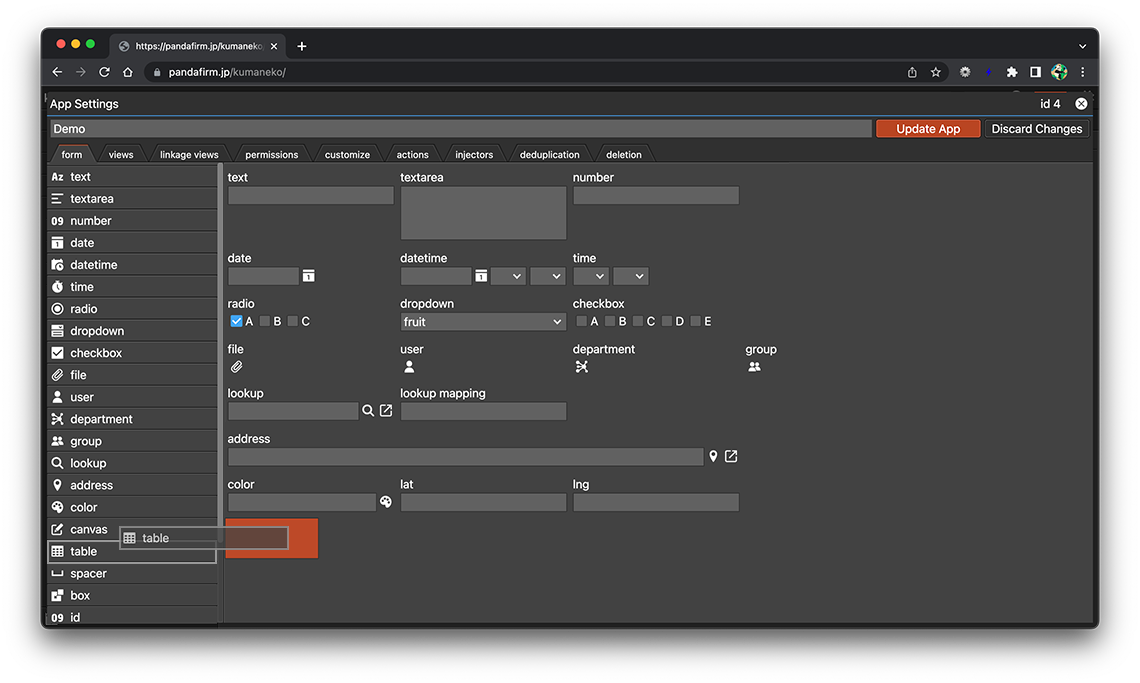Click the address input field

[465, 457]
